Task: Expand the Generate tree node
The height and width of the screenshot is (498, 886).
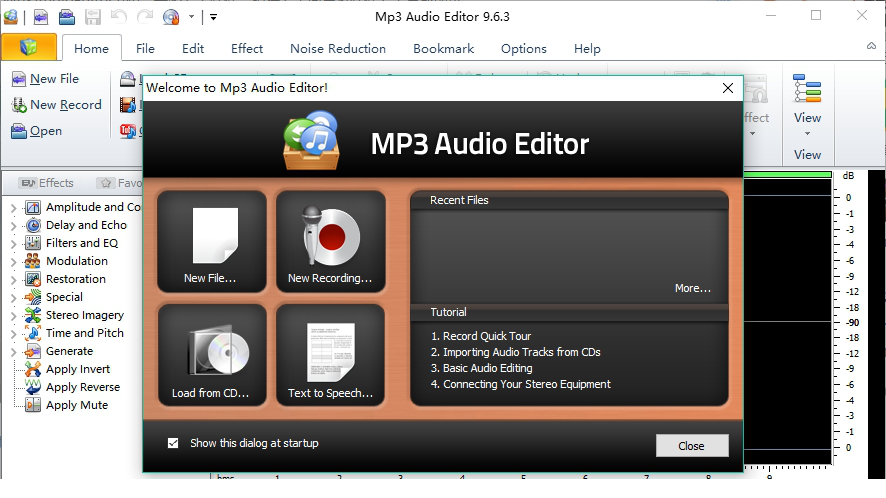Action: (14, 352)
